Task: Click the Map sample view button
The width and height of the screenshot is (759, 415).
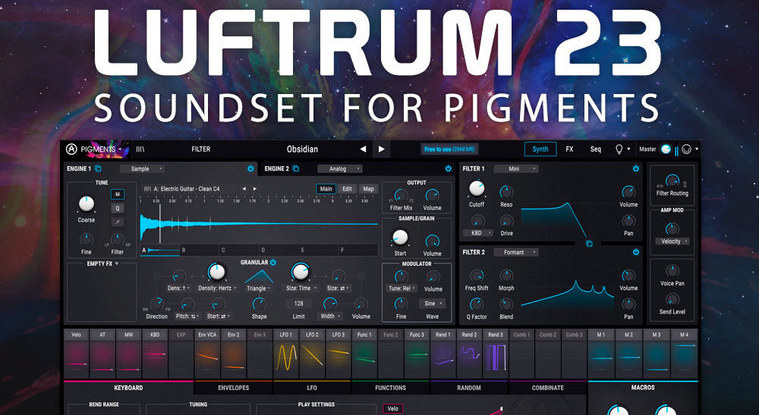Action: pos(368,189)
